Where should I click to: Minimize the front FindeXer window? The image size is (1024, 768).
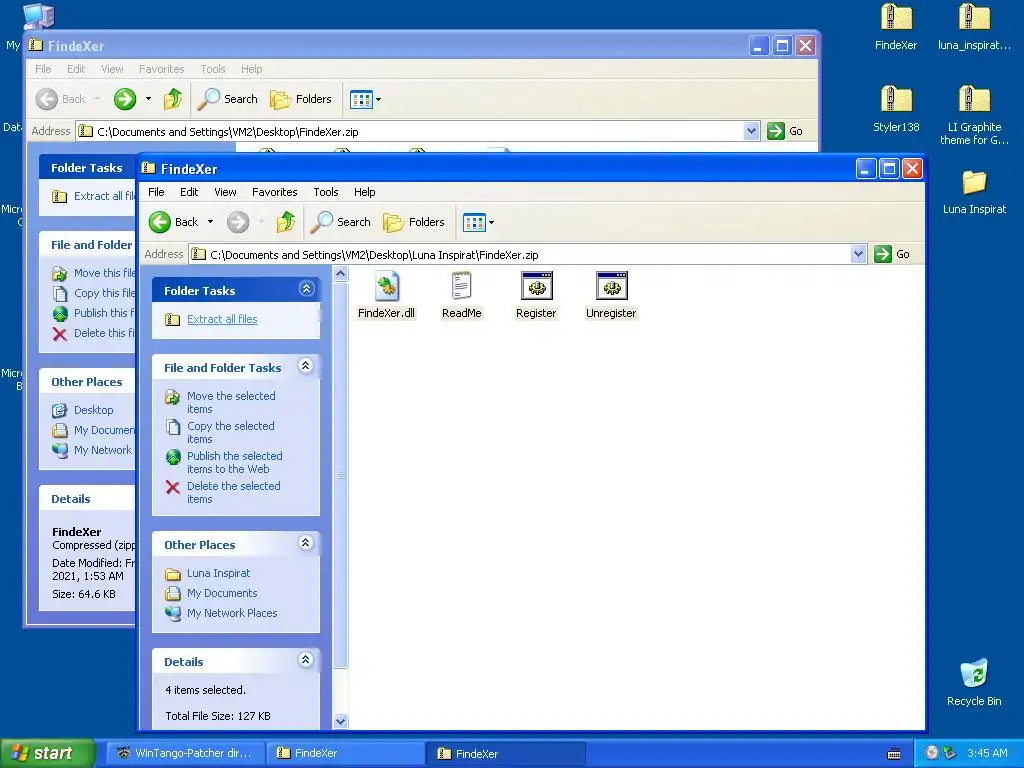(x=866, y=169)
